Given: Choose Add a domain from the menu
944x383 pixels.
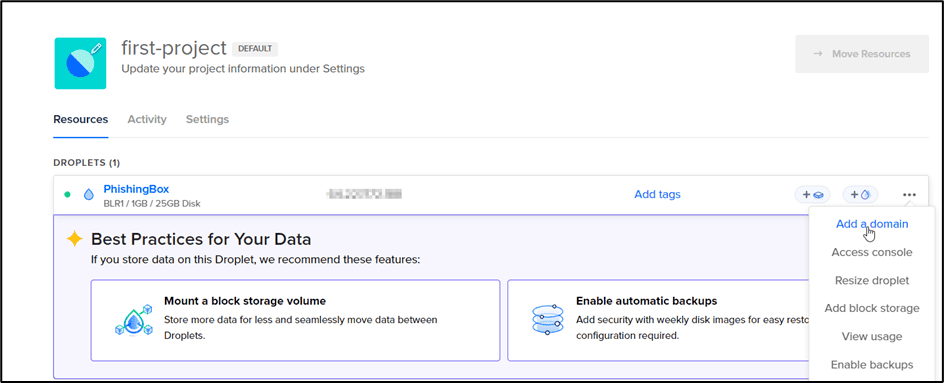Looking at the screenshot, I should (872, 224).
